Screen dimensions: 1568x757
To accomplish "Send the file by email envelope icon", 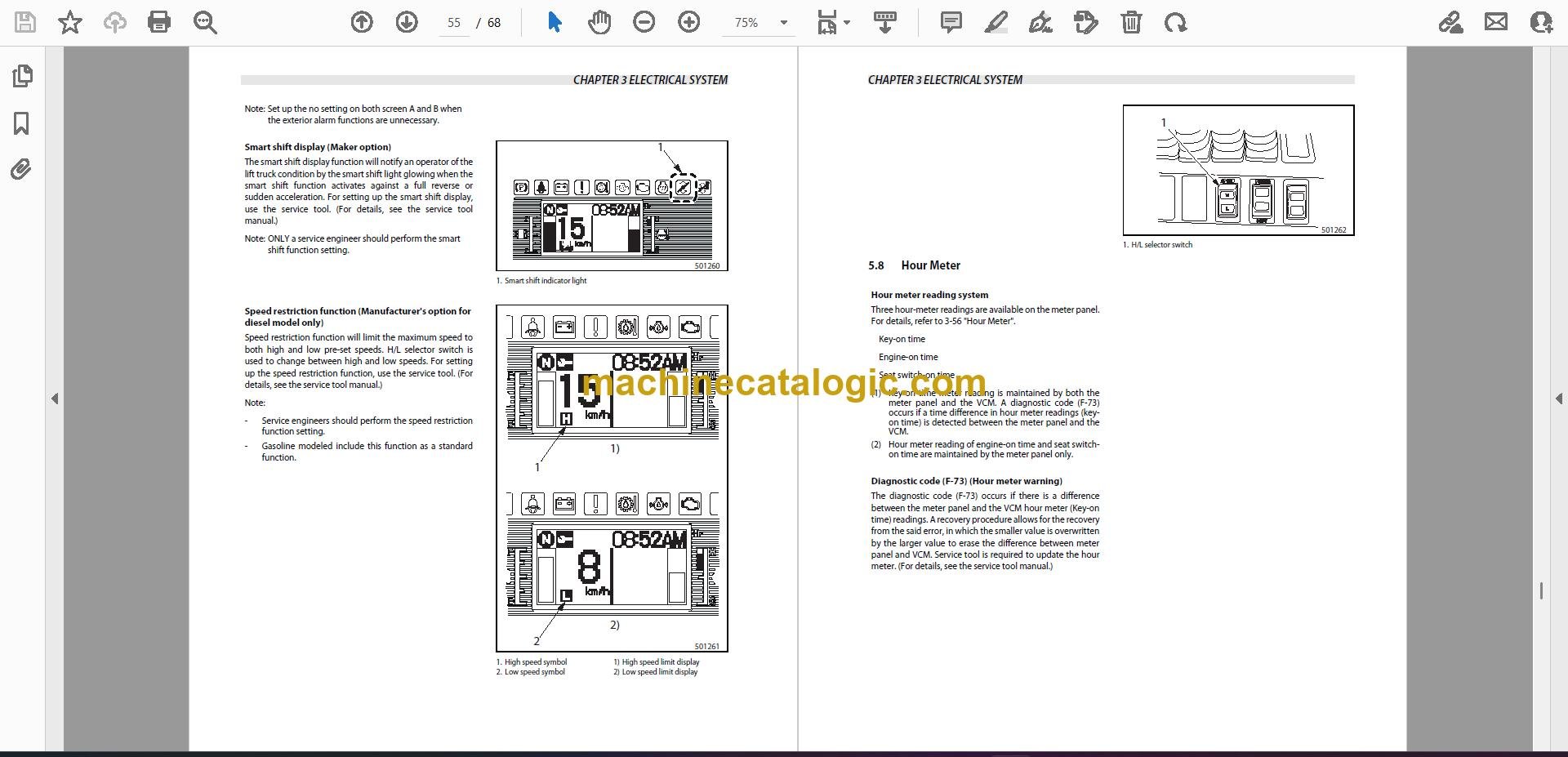I will point(1496,22).
